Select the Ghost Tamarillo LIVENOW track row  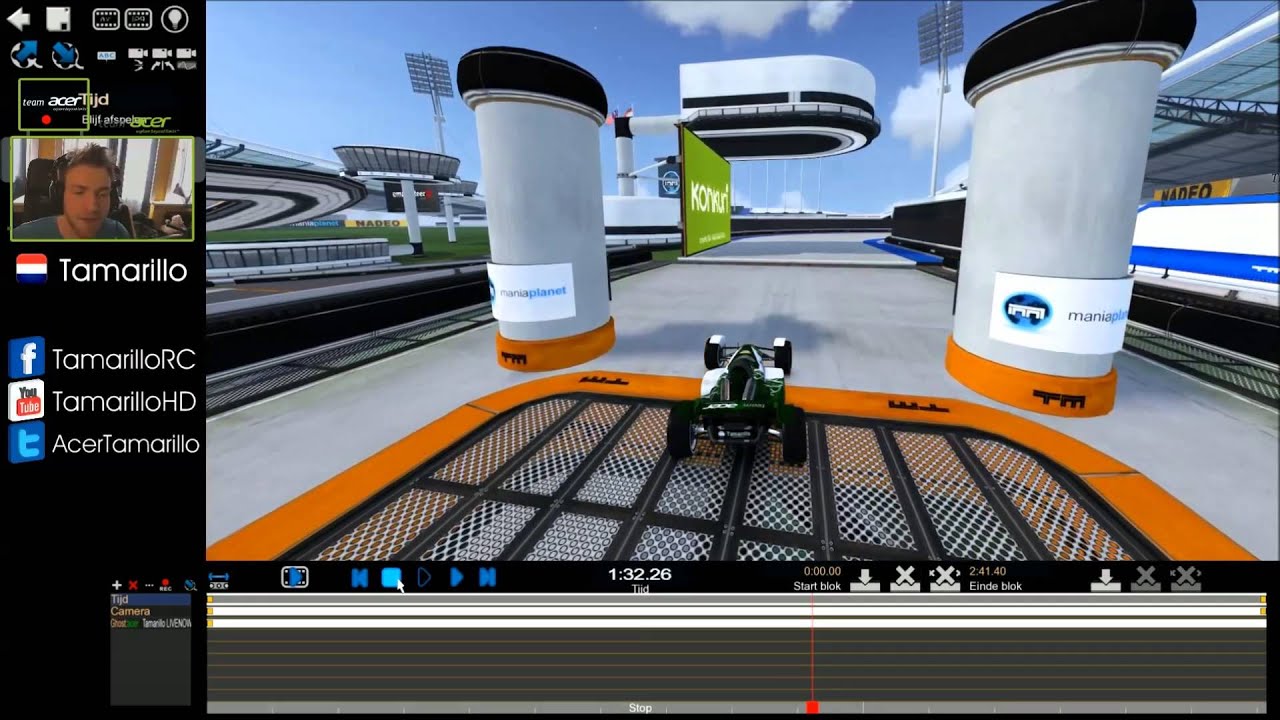(150, 623)
